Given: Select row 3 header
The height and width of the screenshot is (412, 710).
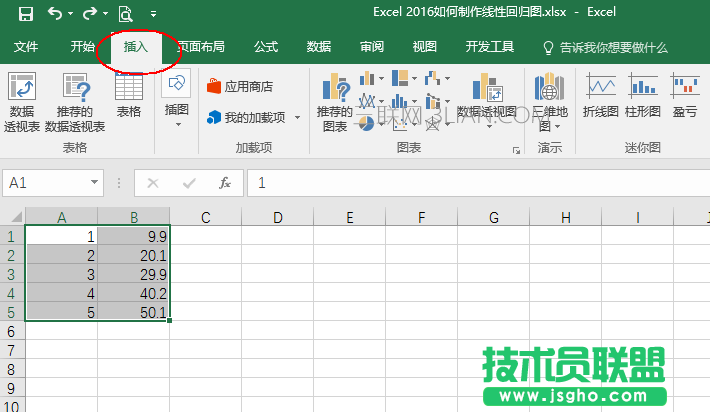Looking at the screenshot, I should (x=12, y=274).
